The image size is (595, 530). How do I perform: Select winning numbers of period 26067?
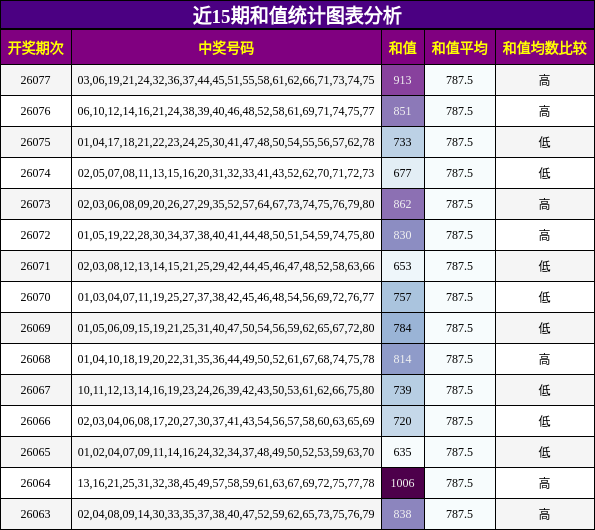tap(226, 390)
